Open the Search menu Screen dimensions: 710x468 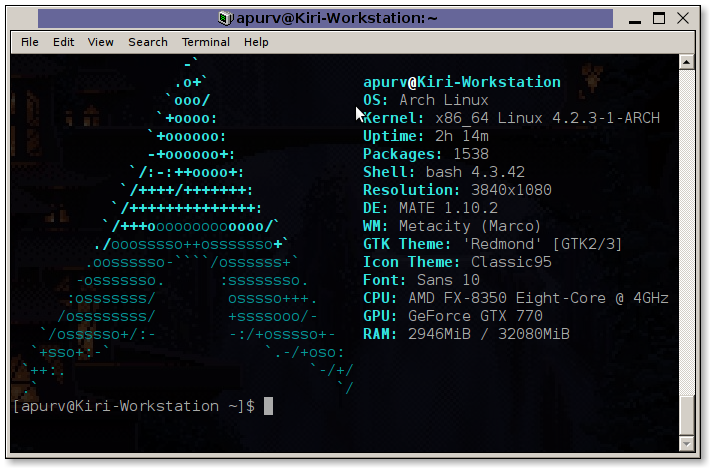pos(148,42)
